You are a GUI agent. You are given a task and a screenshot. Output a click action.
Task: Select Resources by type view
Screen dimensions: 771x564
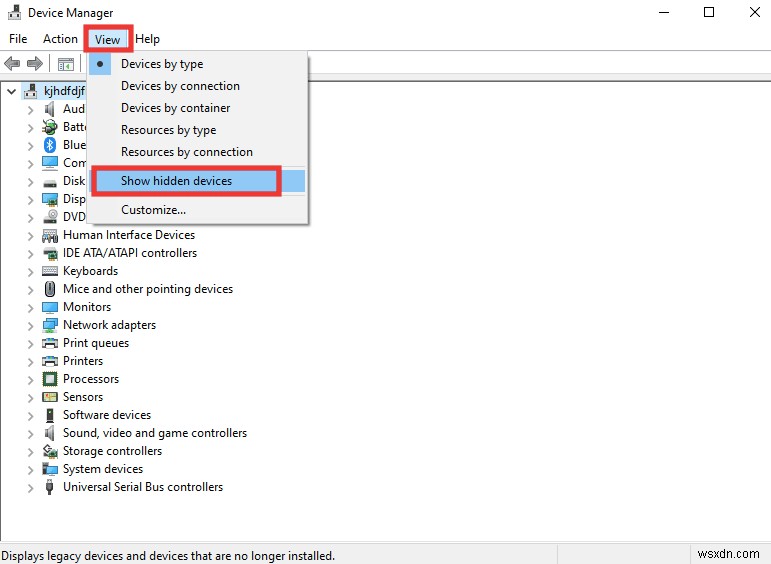[198, 130]
